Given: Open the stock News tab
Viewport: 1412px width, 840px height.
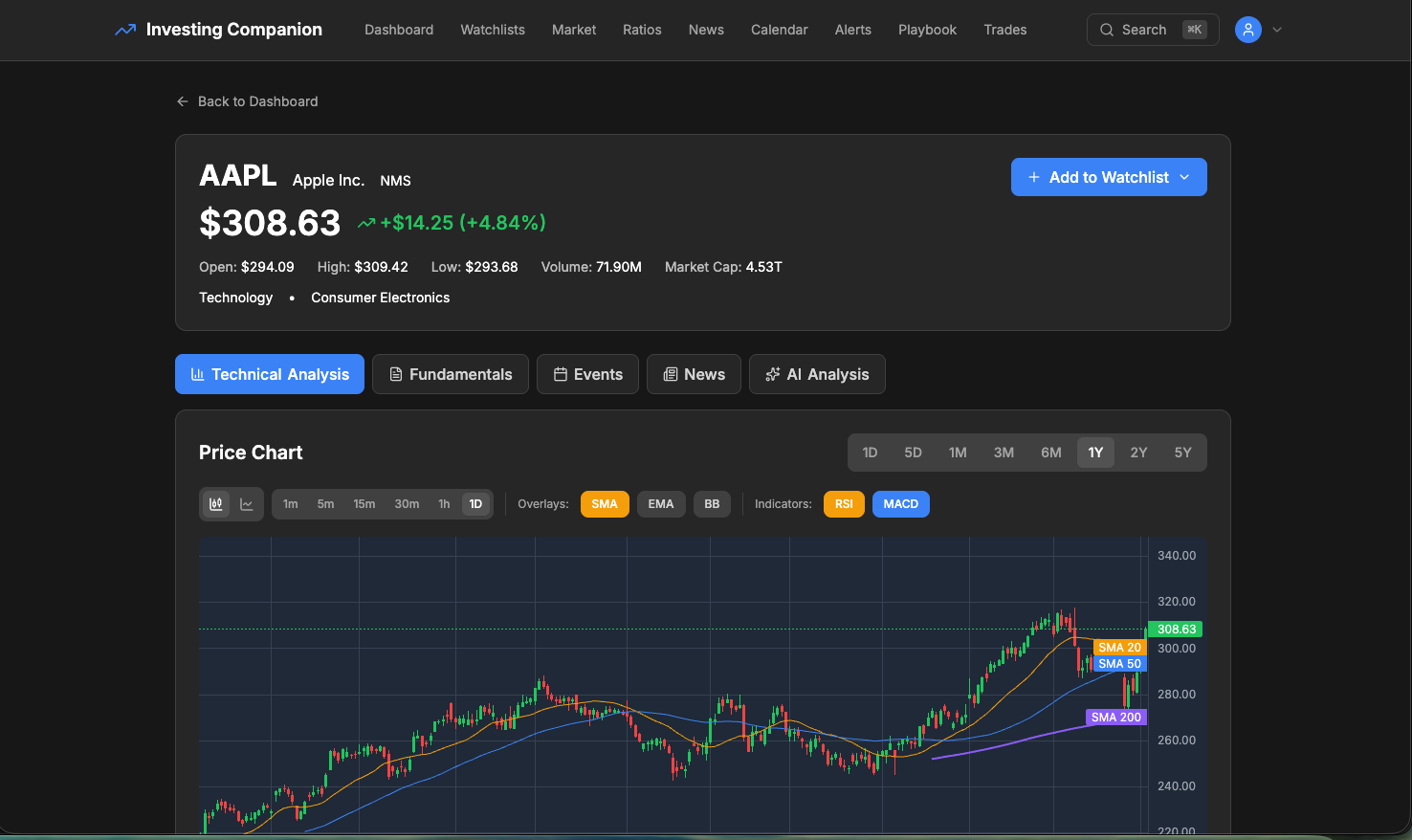Looking at the screenshot, I should (694, 374).
